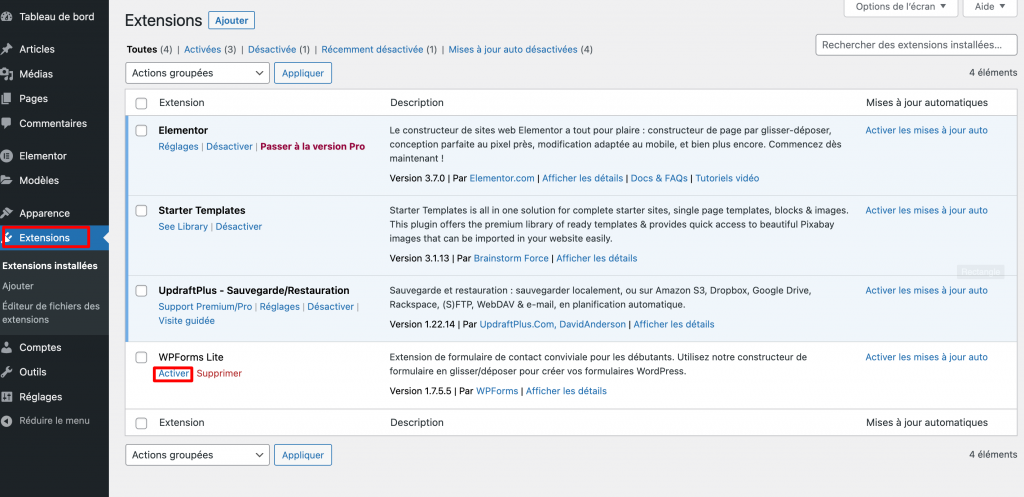Filter by the Activées tab

point(202,49)
